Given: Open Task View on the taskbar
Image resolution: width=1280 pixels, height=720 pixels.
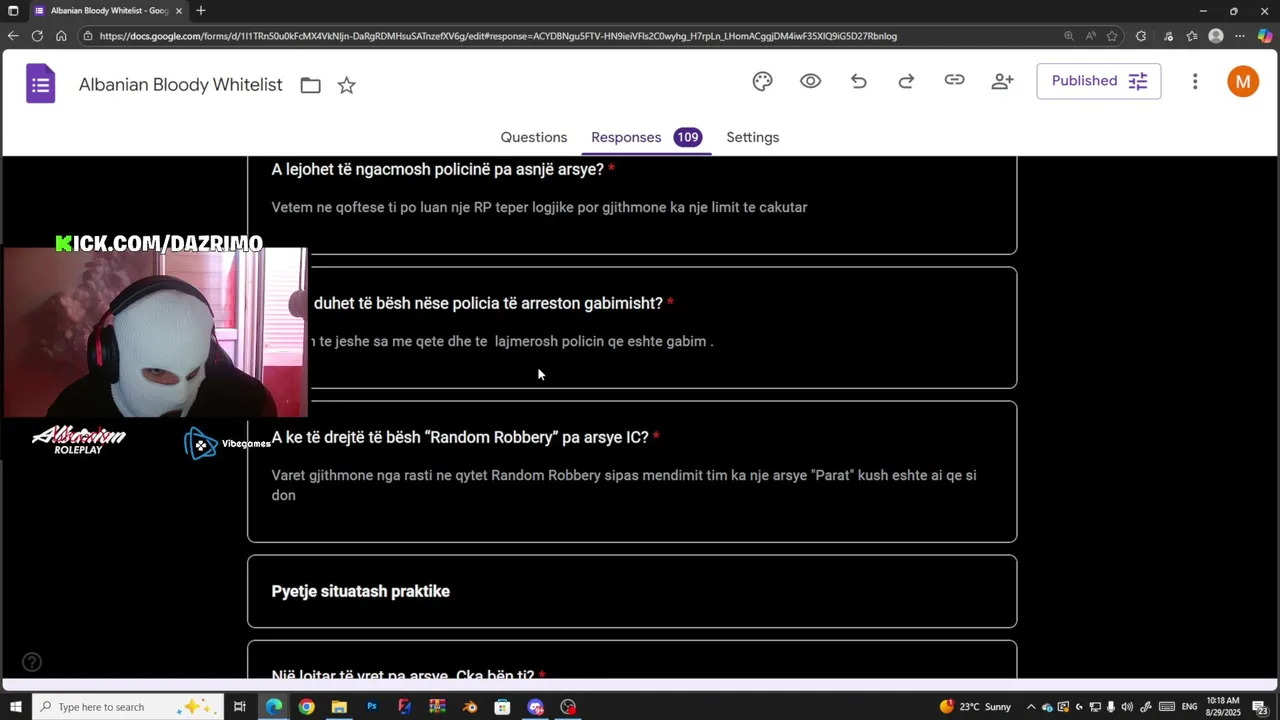Looking at the screenshot, I should pos(240,707).
